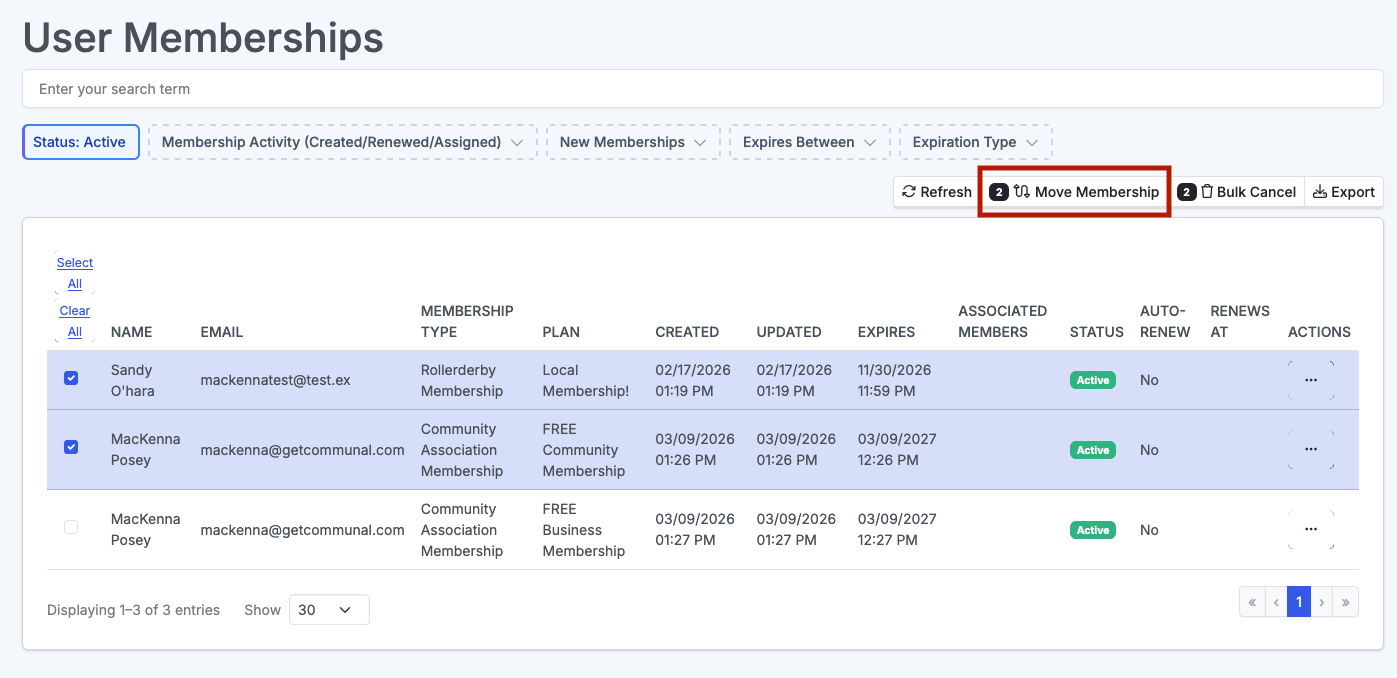
Task: Open the Expires Between filter dropdown
Action: click(809, 142)
